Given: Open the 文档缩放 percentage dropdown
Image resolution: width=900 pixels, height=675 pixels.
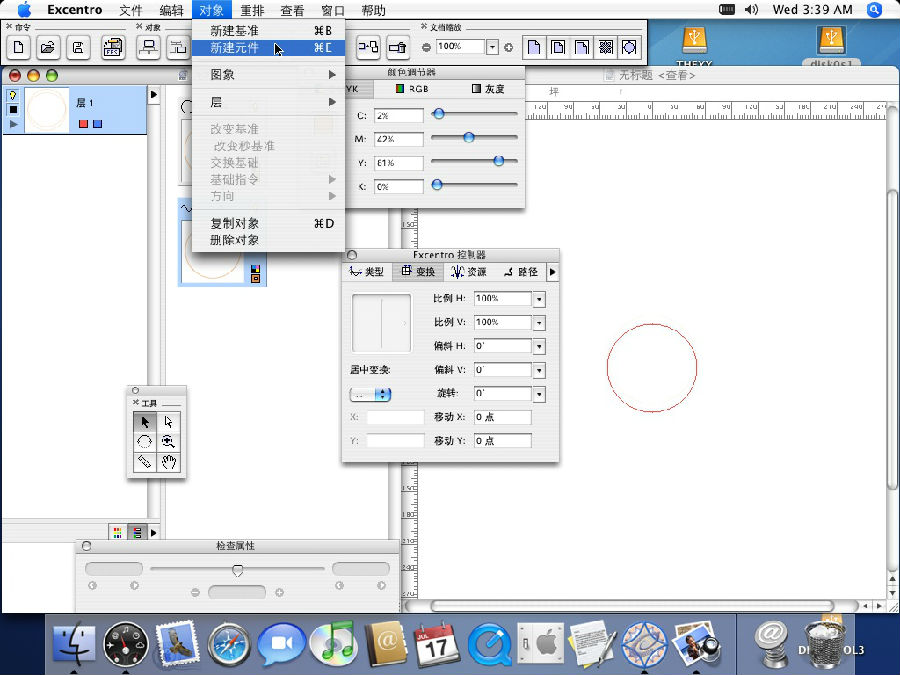Looking at the screenshot, I should pos(492,47).
